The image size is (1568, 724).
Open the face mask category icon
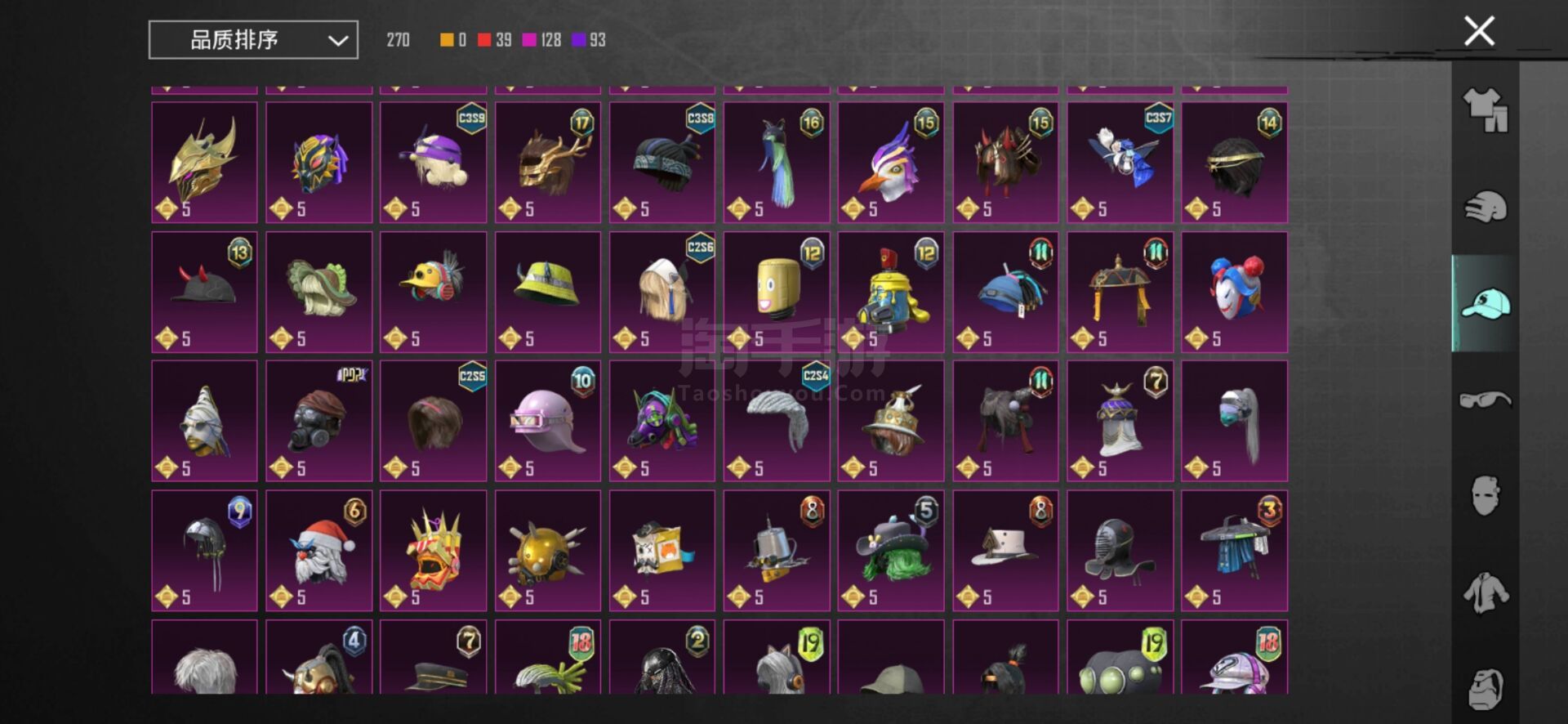click(x=1486, y=495)
